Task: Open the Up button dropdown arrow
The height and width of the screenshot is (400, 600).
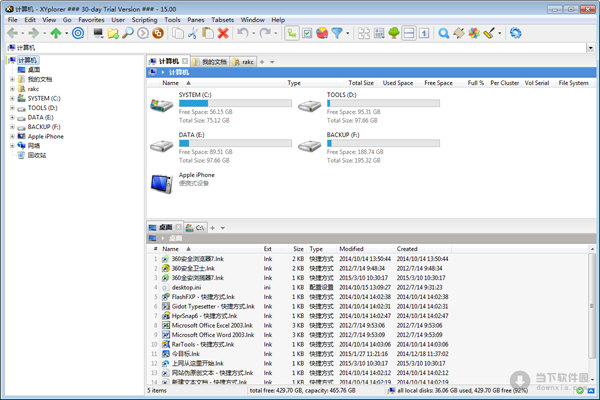Action: pos(67,33)
